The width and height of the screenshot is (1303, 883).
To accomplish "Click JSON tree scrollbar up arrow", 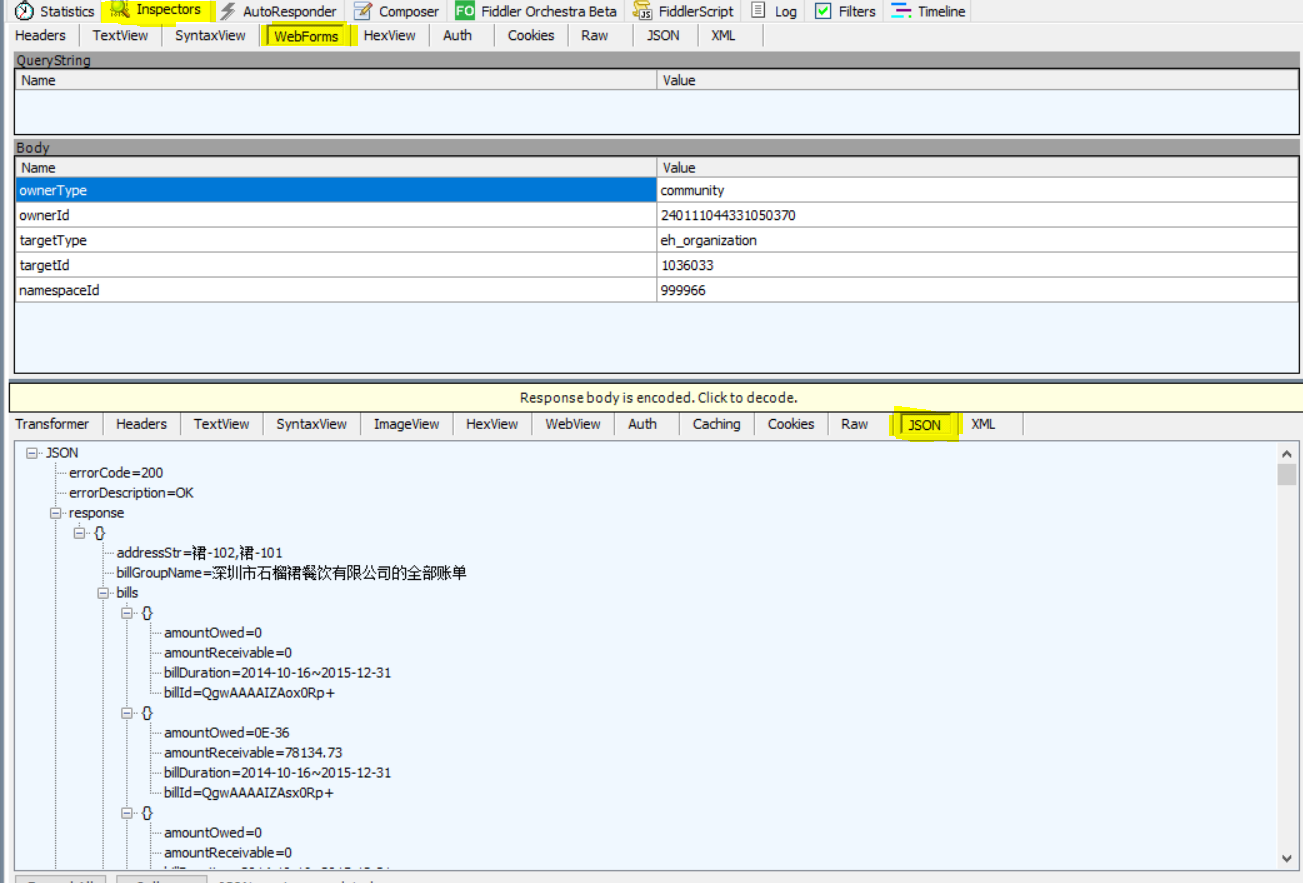I will pyautogui.click(x=1286, y=454).
